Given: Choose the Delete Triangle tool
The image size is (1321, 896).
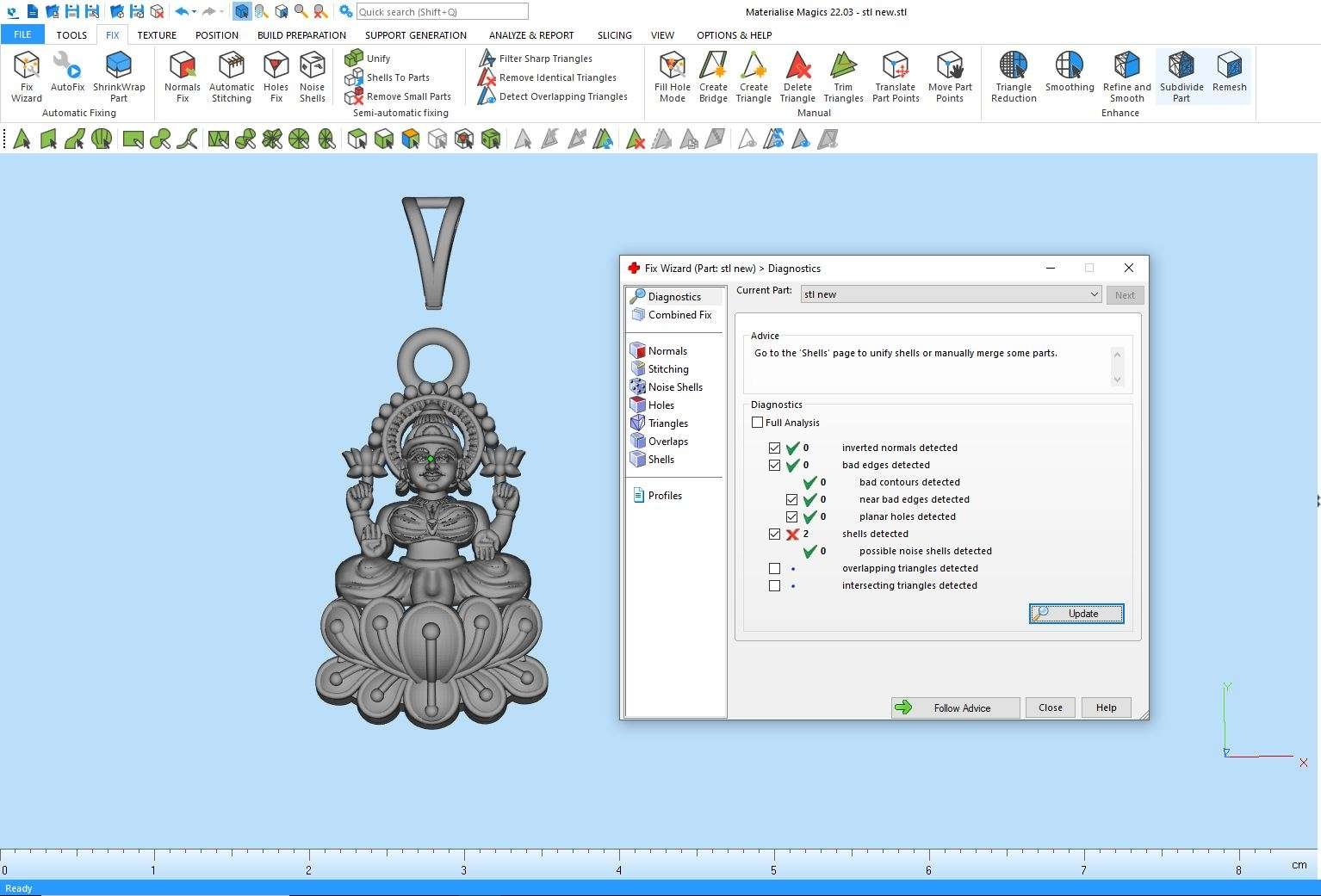Looking at the screenshot, I should click(797, 76).
